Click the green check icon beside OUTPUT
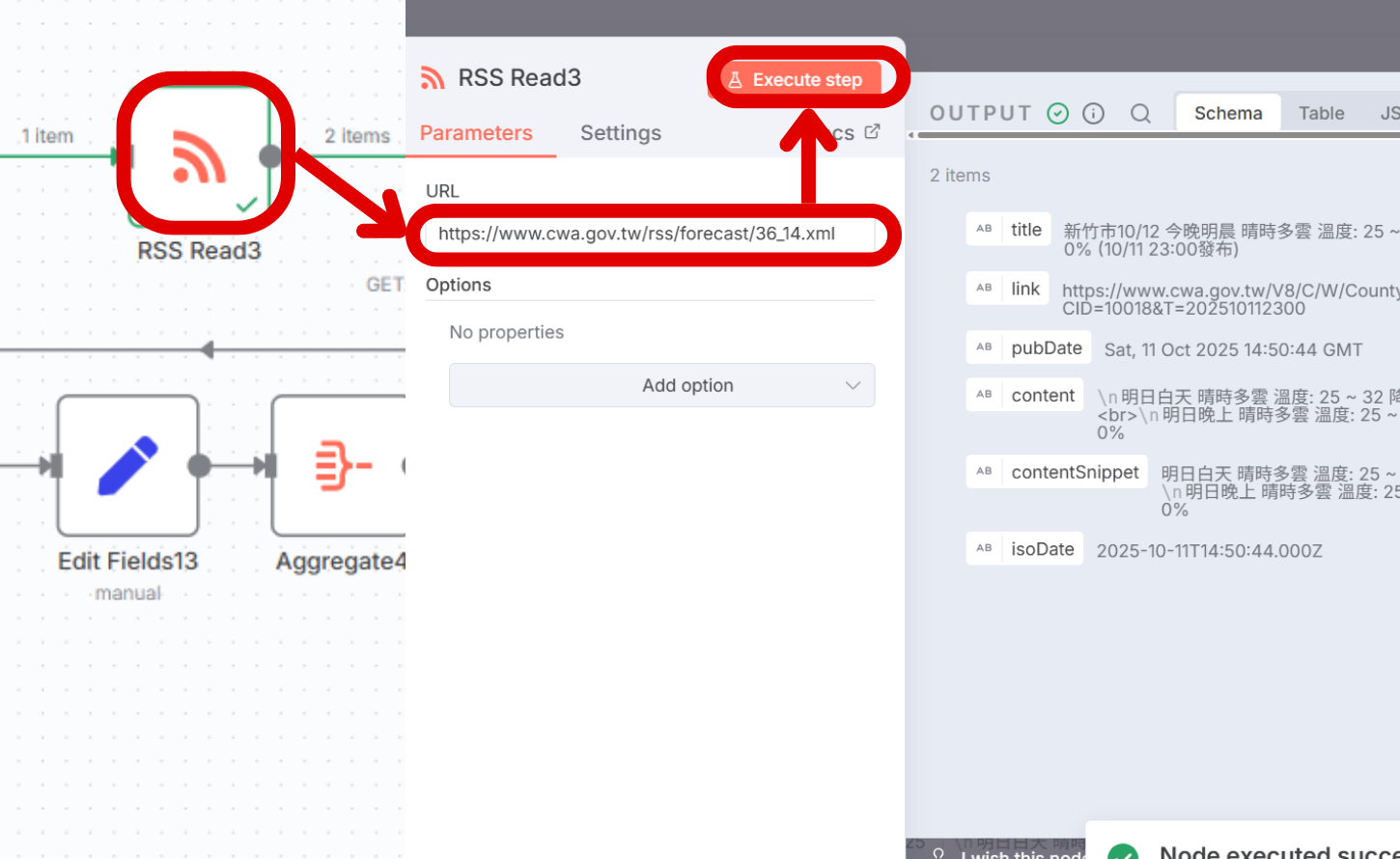Viewport: 1400px width, 859px height. point(1058,114)
